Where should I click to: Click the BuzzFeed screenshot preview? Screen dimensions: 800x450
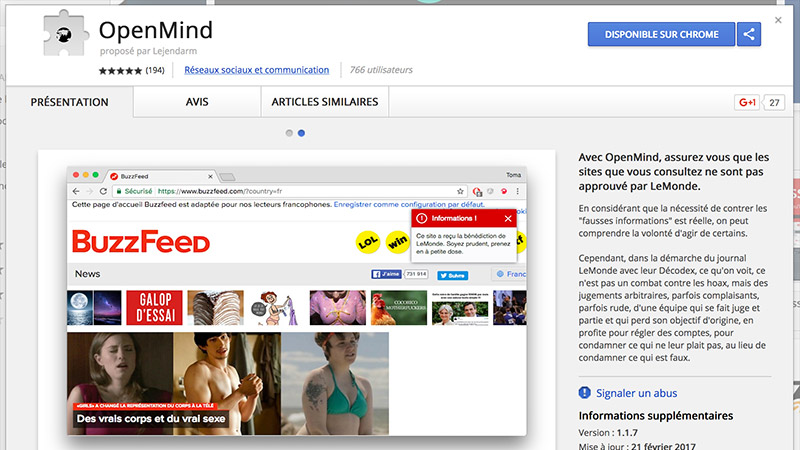[296, 301]
